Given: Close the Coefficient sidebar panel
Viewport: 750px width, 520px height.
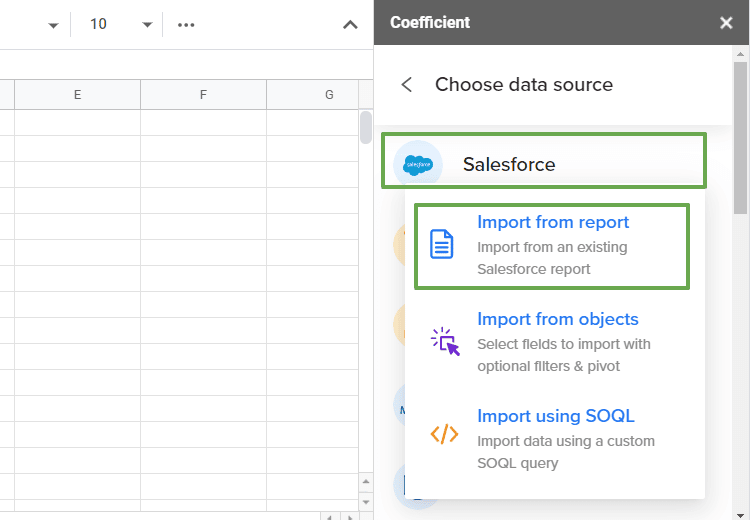Looking at the screenshot, I should (x=726, y=22).
